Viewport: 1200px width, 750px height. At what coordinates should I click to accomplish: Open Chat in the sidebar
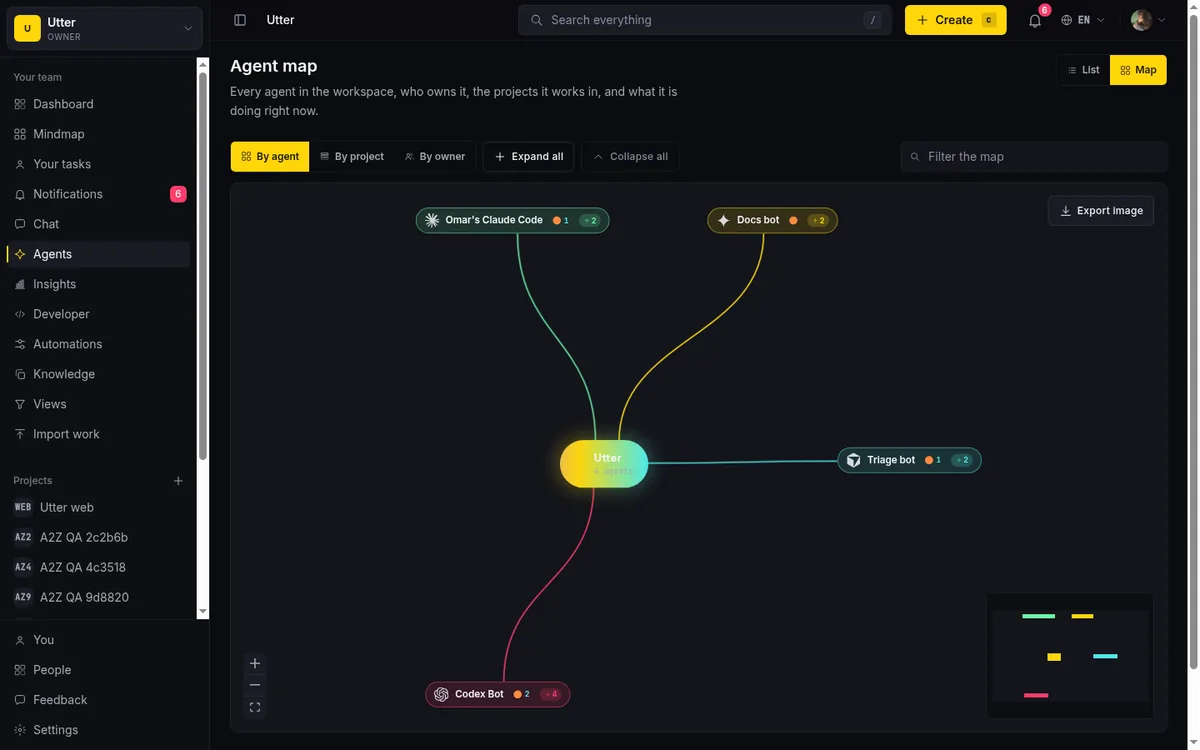click(x=98, y=224)
